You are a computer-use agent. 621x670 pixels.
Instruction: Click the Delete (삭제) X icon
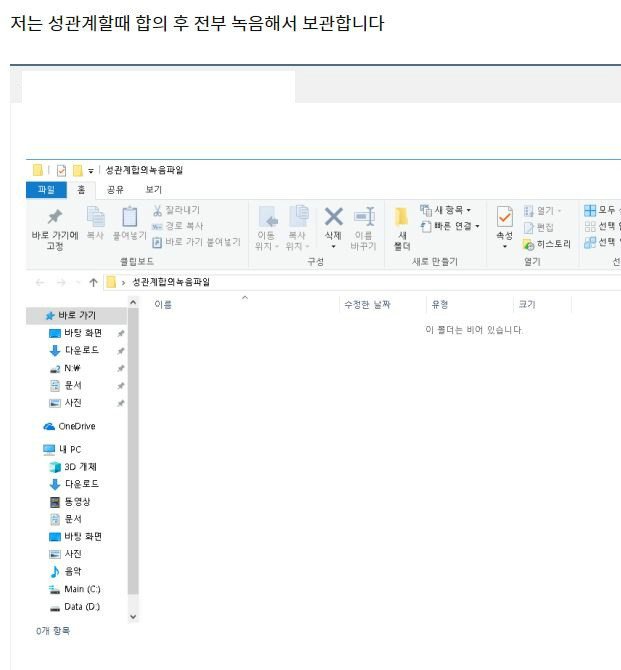(x=333, y=217)
